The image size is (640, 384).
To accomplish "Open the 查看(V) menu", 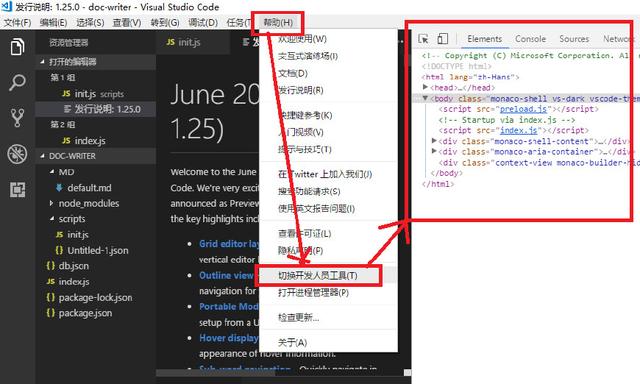I will [x=127, y=22].
